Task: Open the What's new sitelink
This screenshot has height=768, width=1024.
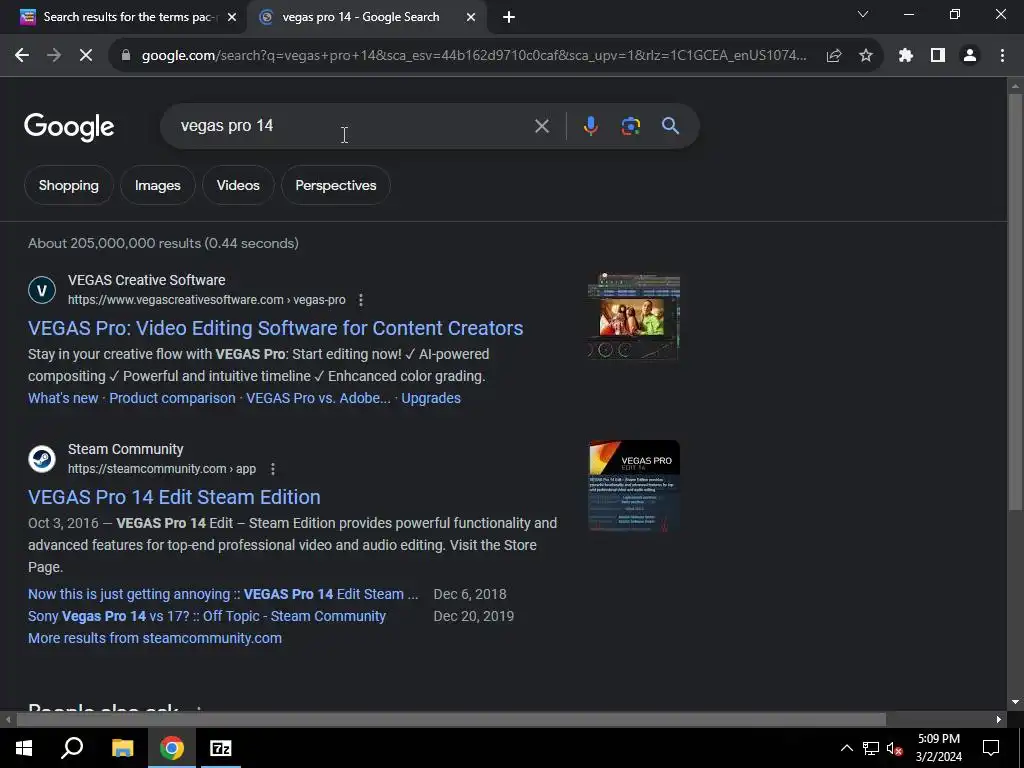Action: [63, 398]
